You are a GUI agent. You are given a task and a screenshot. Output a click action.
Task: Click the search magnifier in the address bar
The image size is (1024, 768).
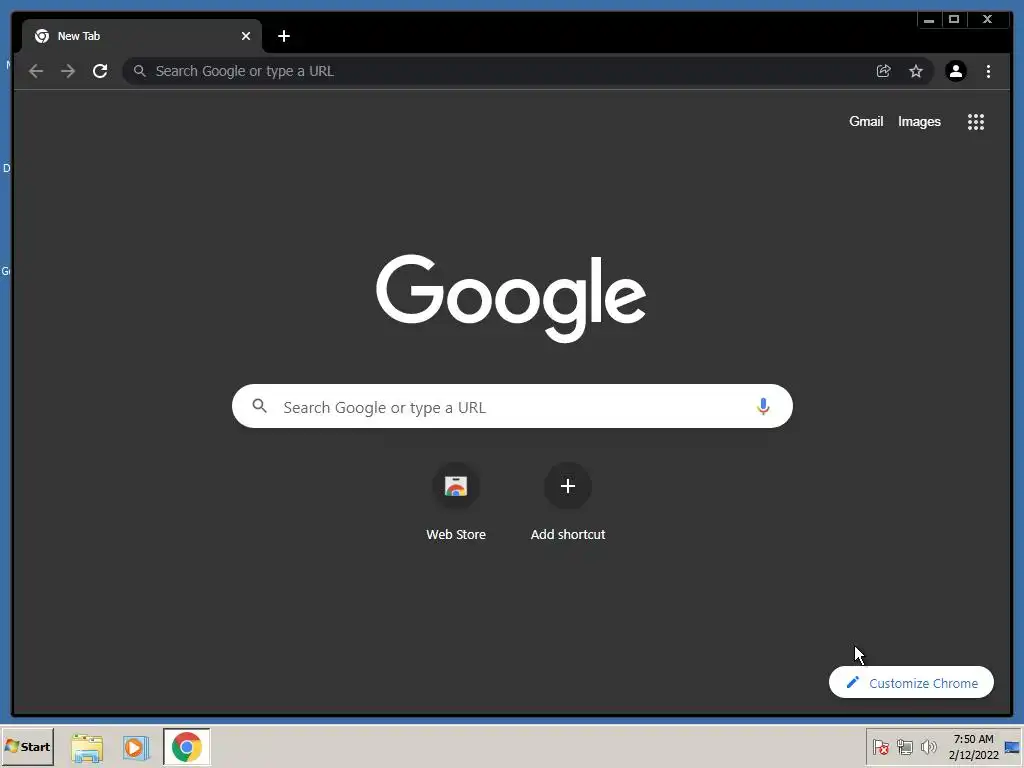[x=140, y=71]
